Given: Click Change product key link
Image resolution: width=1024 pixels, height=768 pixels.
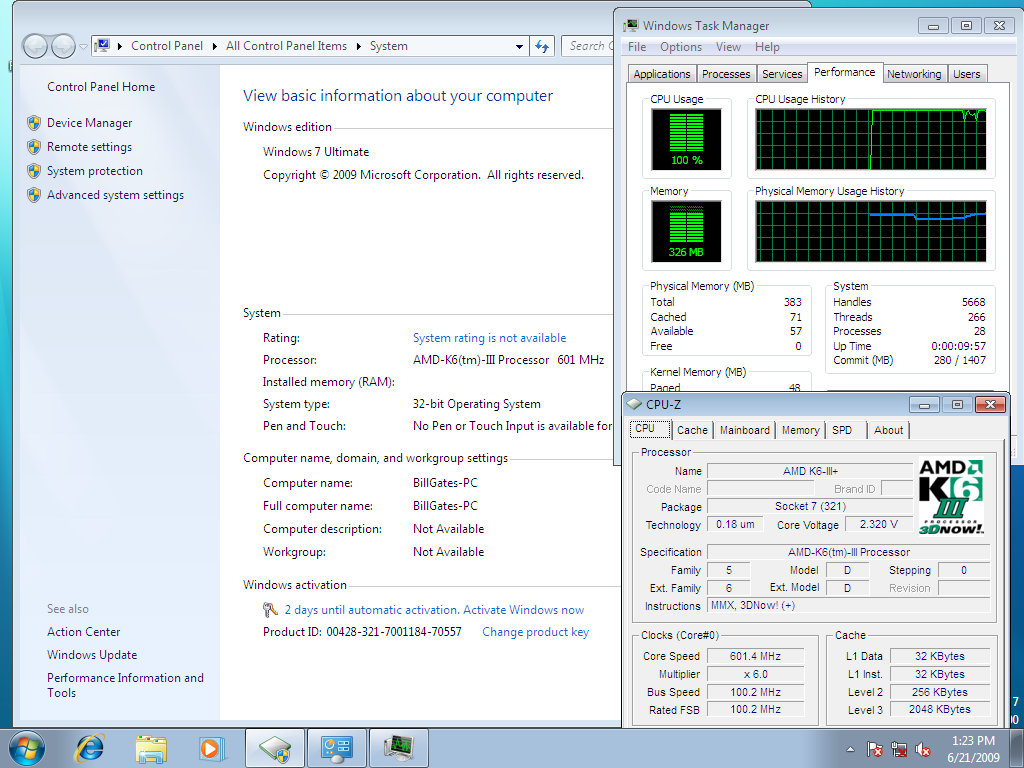Looking at the screenshot, I should click(x=536, y=632).
